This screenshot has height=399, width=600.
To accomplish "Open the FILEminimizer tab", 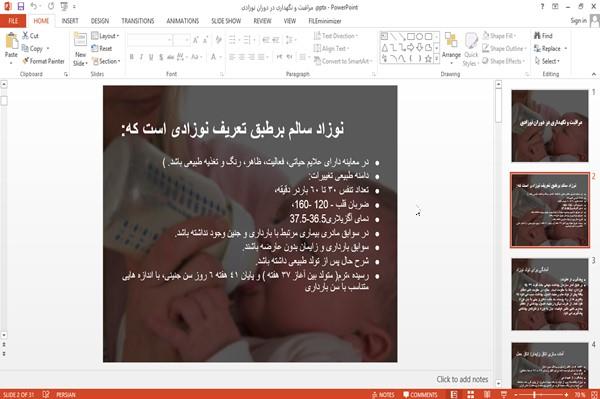I will coord(324,21).
